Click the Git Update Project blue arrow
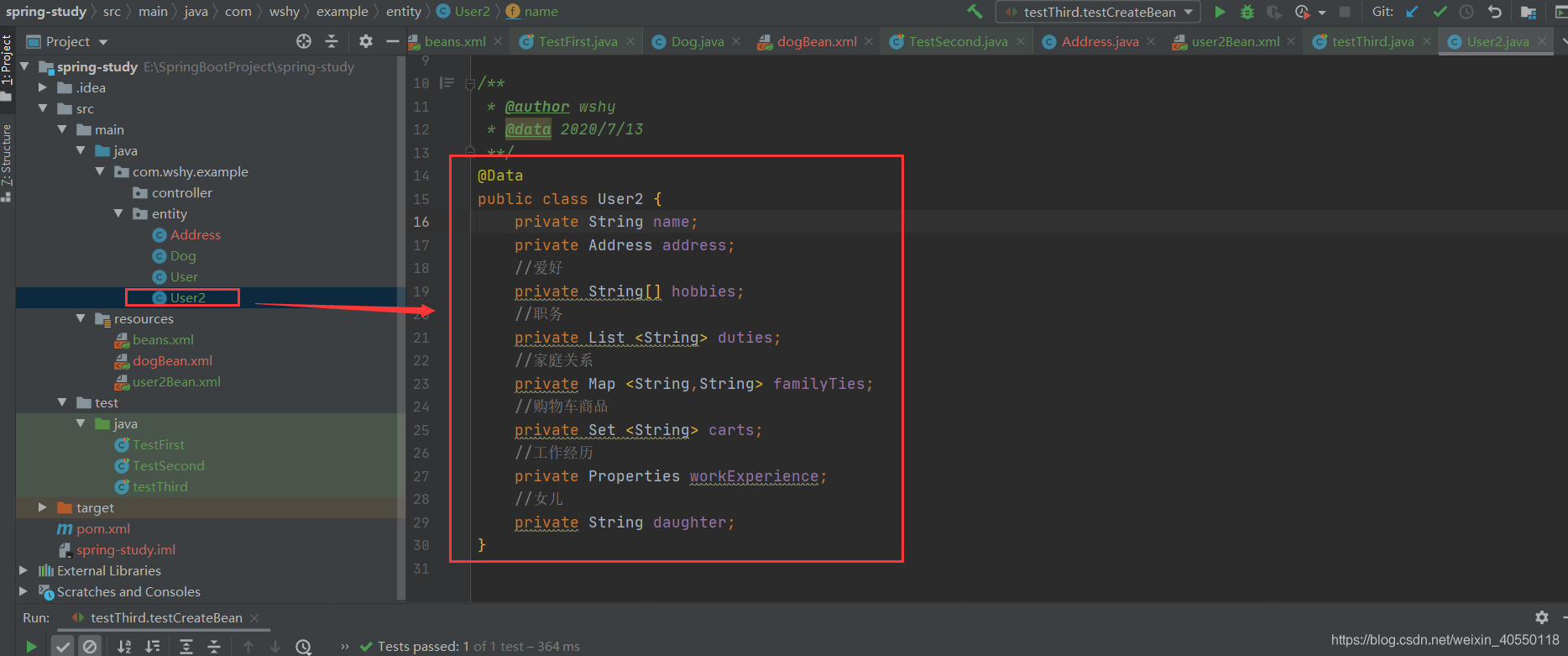The width and height of the screenshot is (1568, 656). click(1412, 12)
